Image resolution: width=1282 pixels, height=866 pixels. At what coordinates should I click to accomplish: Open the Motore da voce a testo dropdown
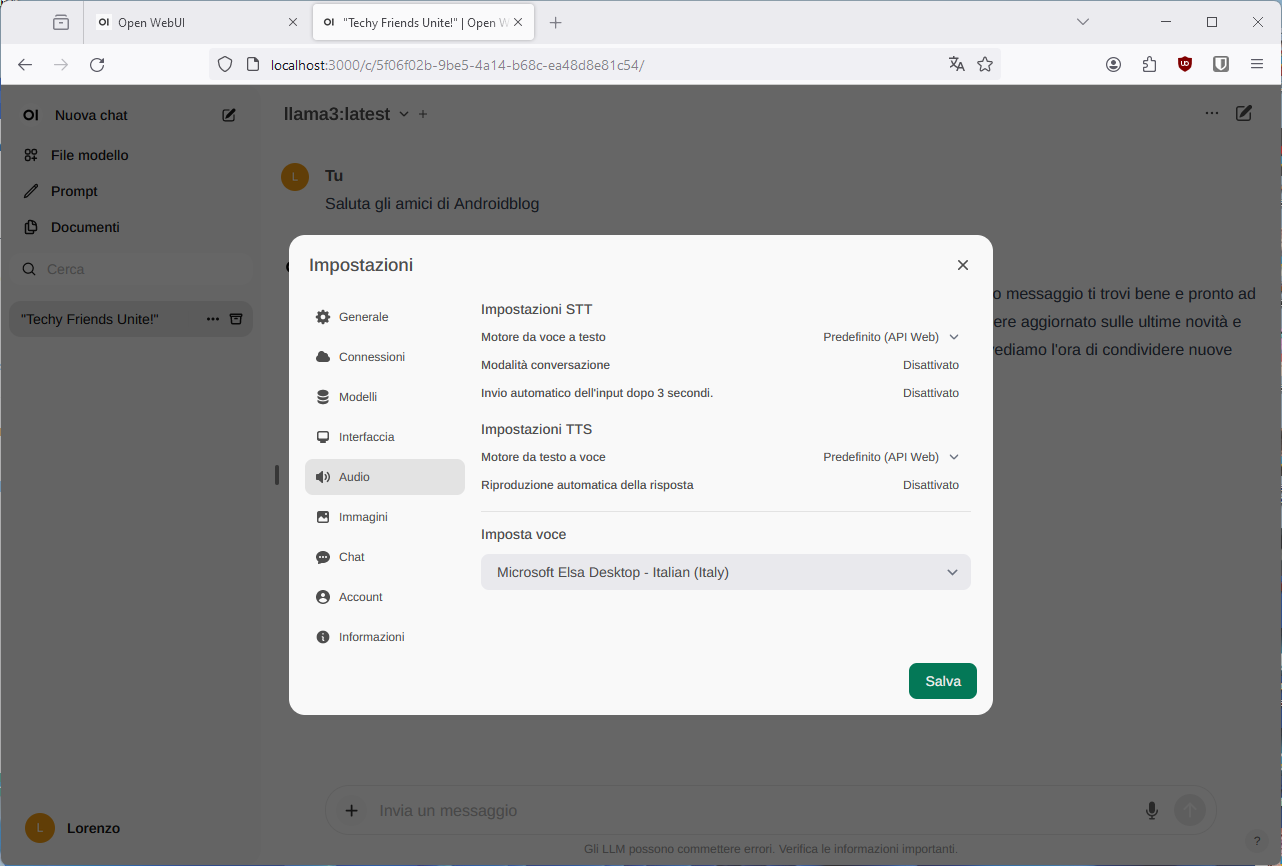point(890,337)
